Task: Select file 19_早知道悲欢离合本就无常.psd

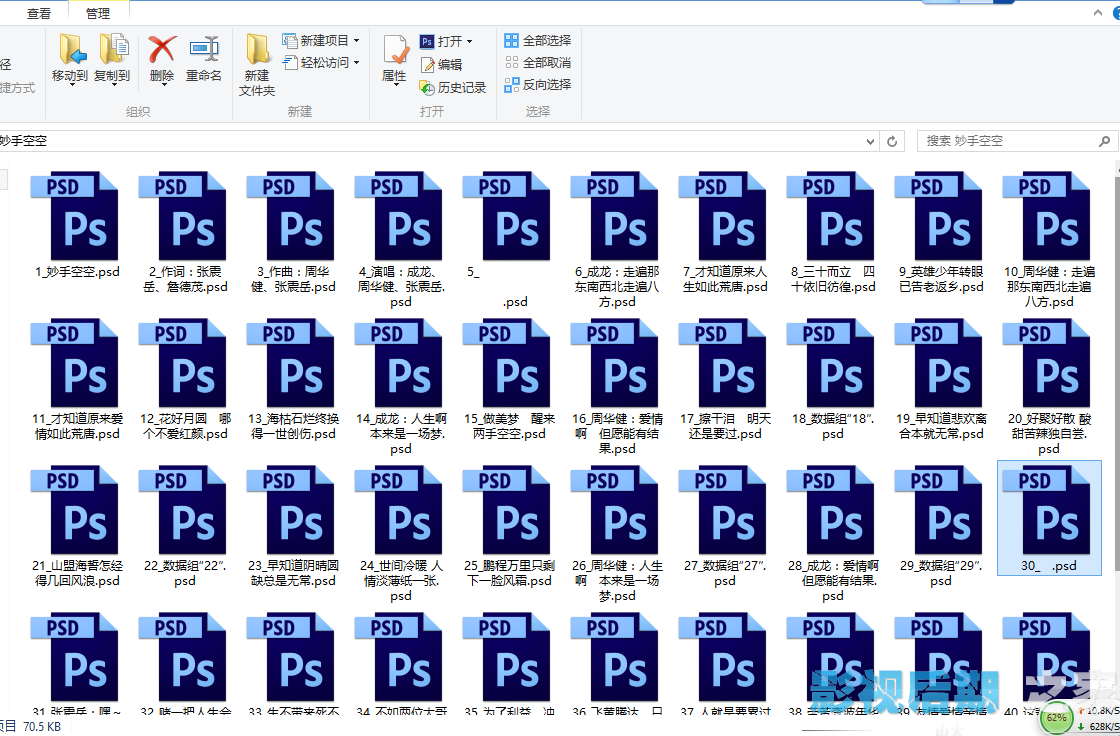Action: [x=940, y=379]
